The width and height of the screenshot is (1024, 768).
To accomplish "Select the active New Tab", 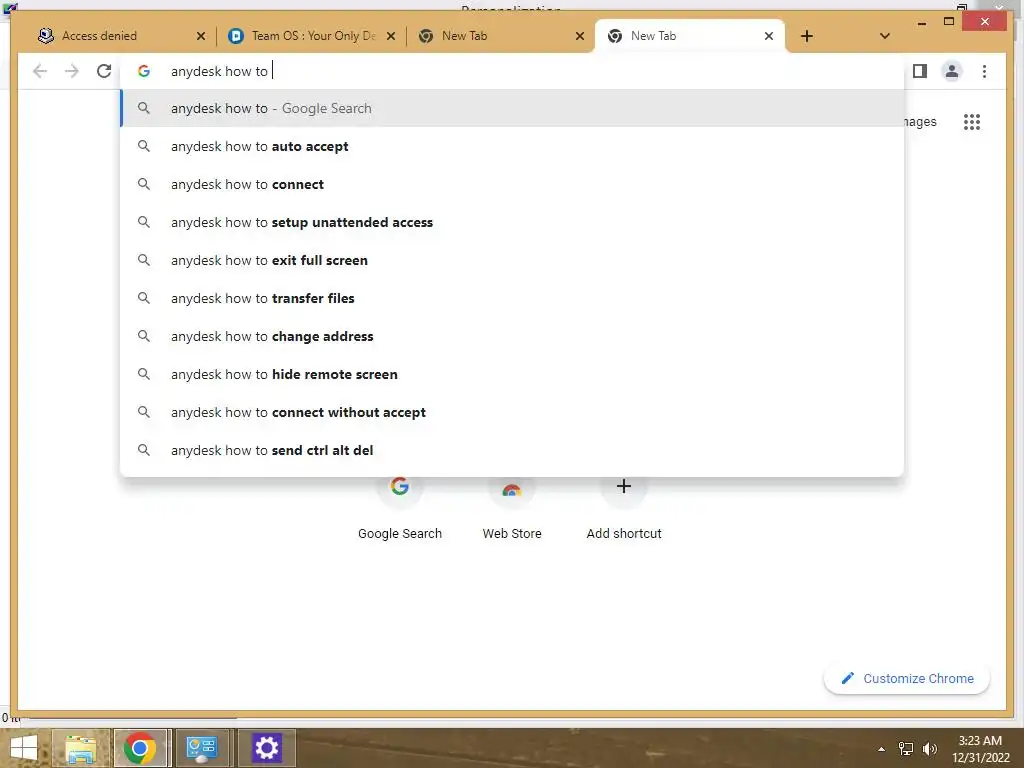I will [690, 36].
